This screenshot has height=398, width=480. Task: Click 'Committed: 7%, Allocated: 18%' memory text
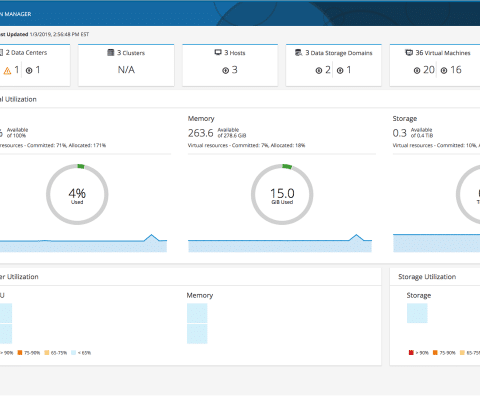pyautogui.click(x=268, y=145)
